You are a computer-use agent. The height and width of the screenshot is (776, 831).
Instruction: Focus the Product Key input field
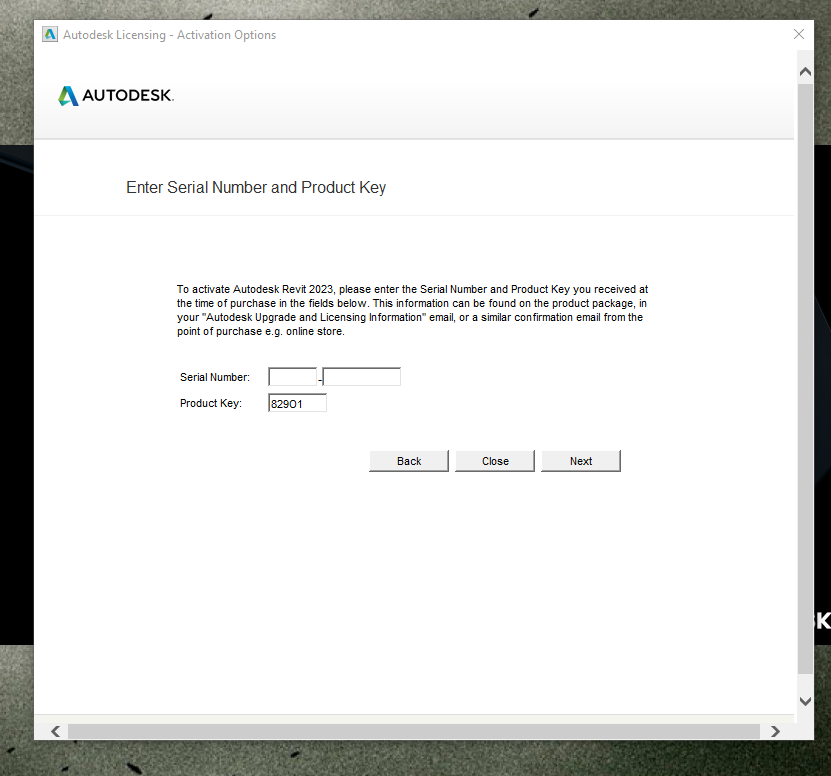[x=297, y=404]
